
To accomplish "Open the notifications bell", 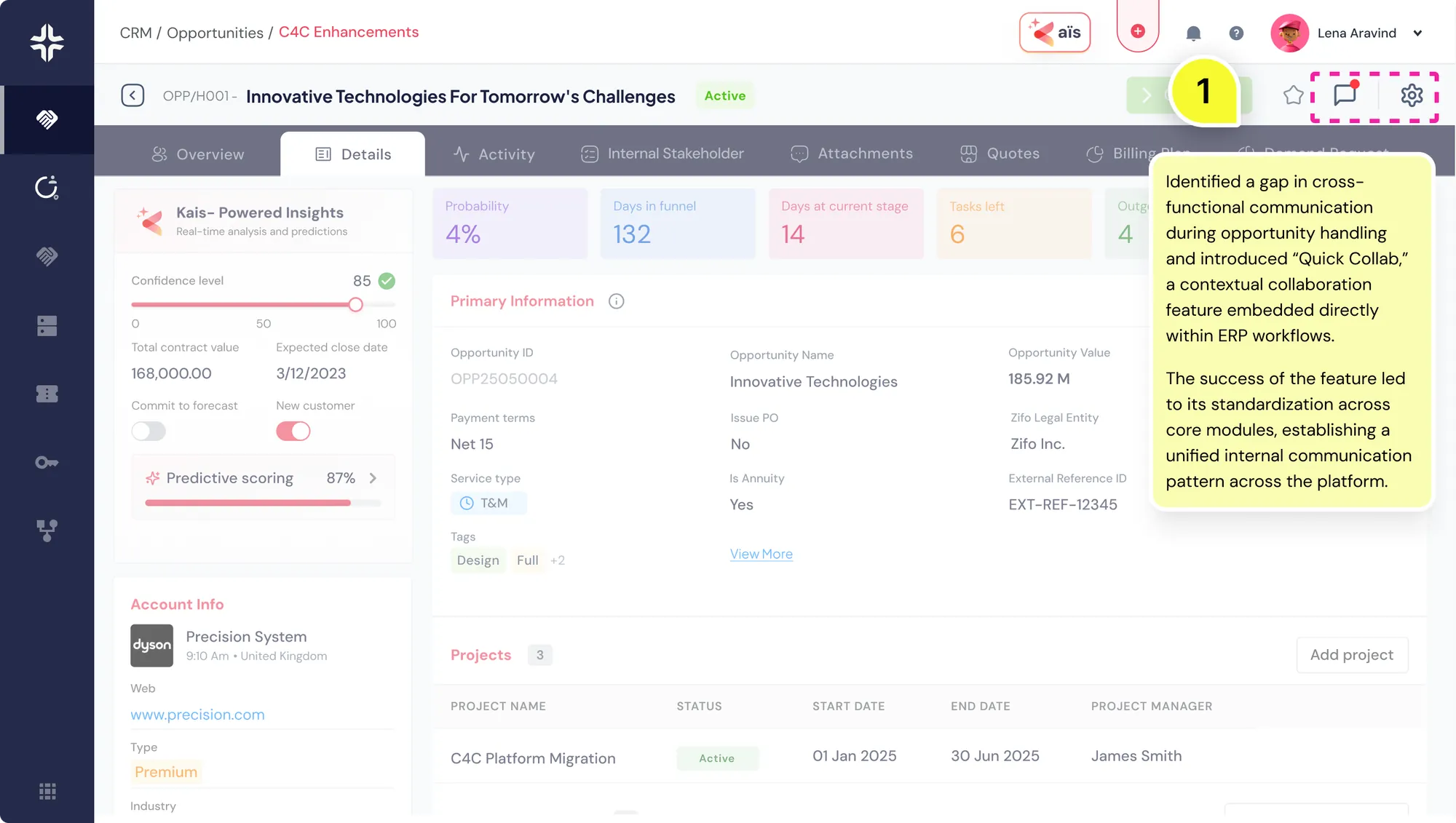I will tap(1193, 33).
